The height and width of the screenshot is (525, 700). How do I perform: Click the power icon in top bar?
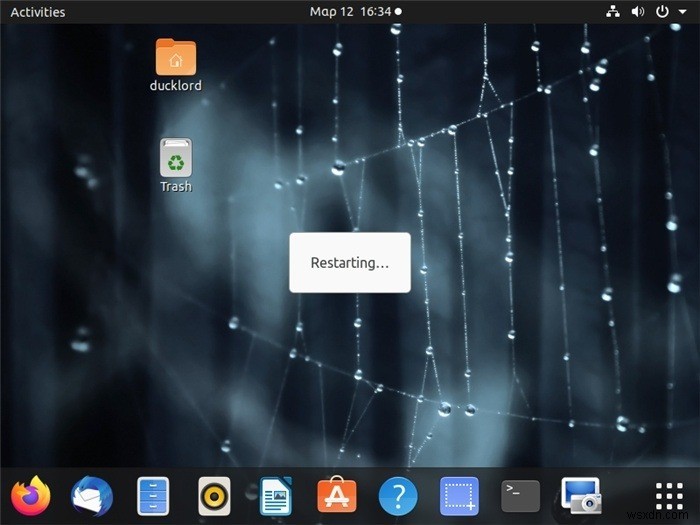tap(662, 12)
